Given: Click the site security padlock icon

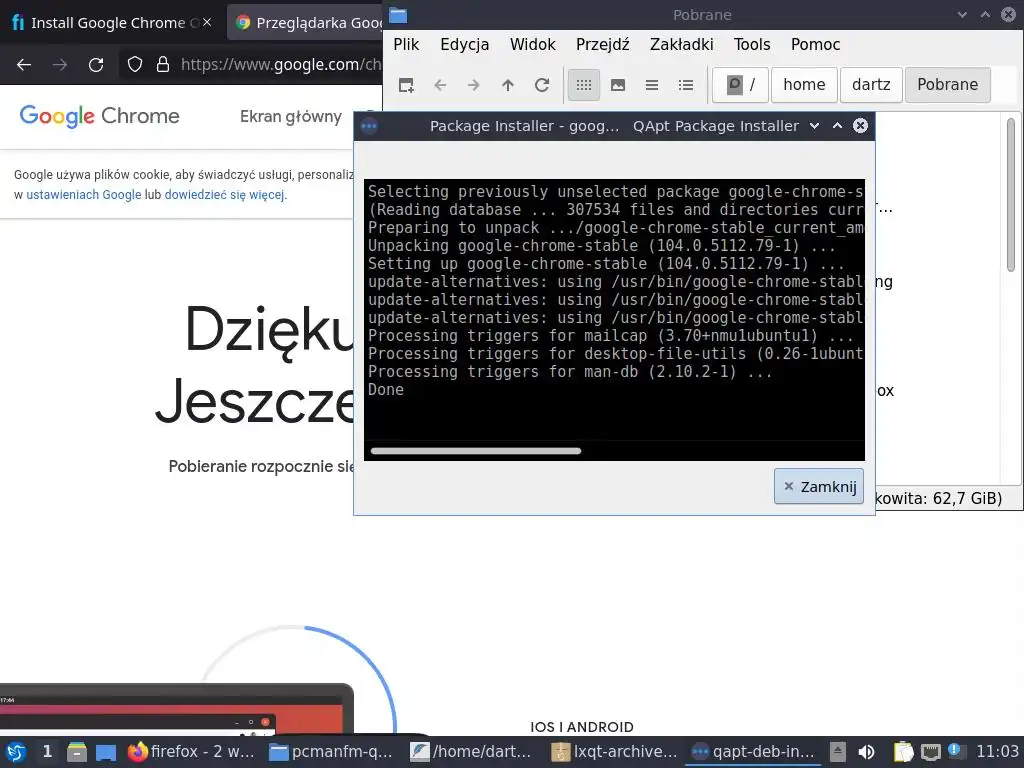Looking at the screenshot, I should (163, 65).
